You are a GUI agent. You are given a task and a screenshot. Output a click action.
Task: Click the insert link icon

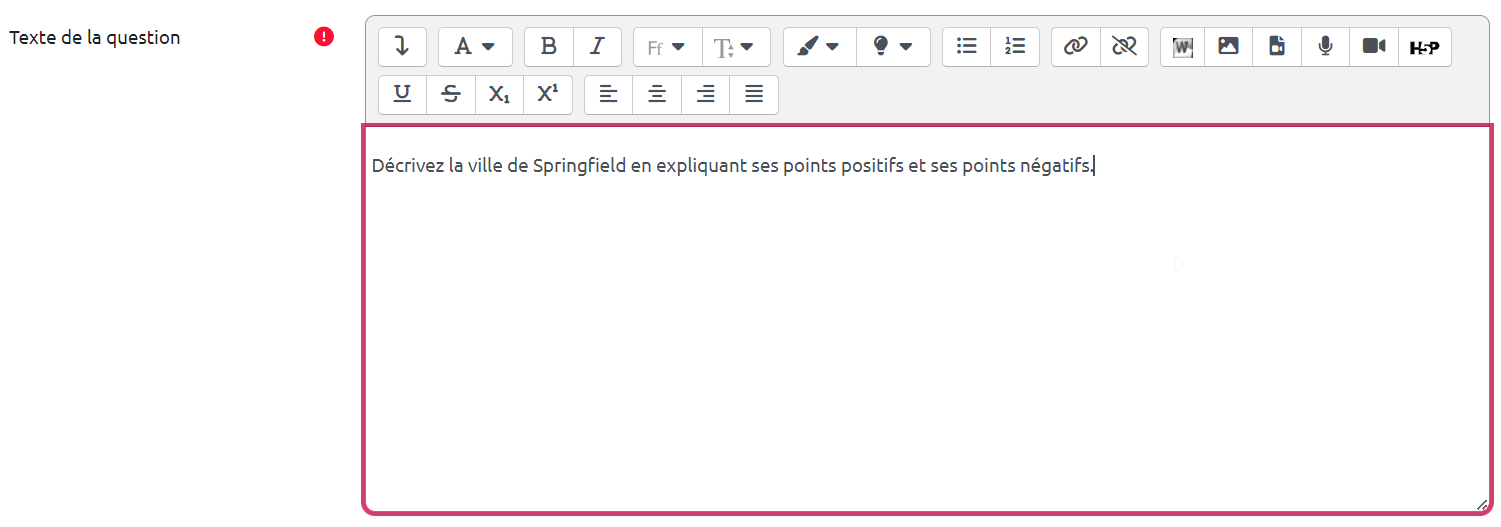1075,47
